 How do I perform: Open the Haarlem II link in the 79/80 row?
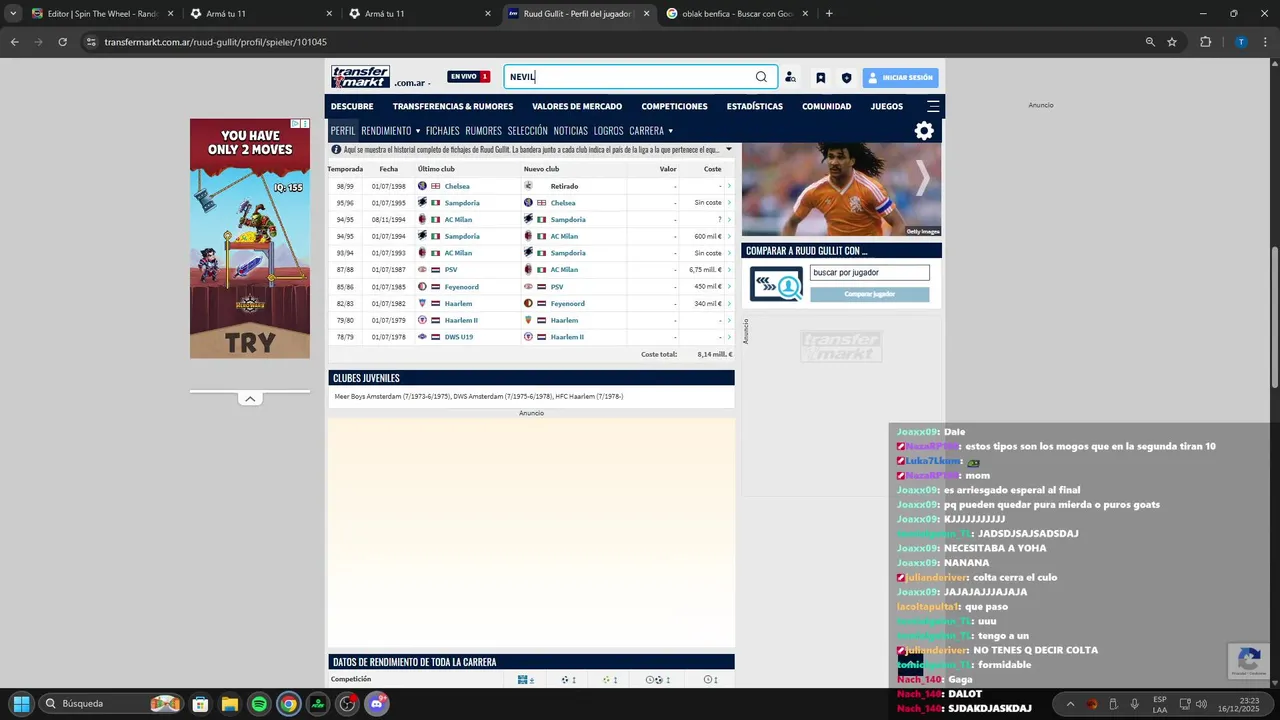pos(461,320)
